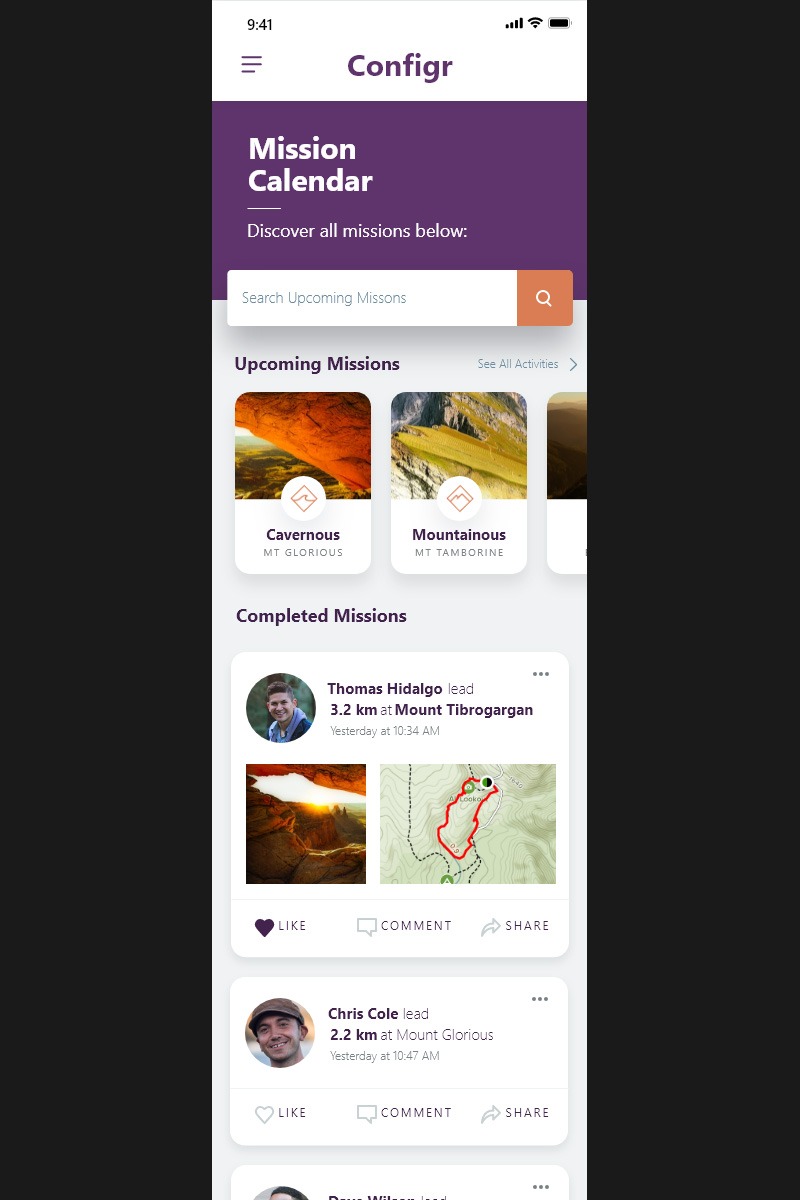Open options menu on Thomas Hidalgo's card

point(541,674)
